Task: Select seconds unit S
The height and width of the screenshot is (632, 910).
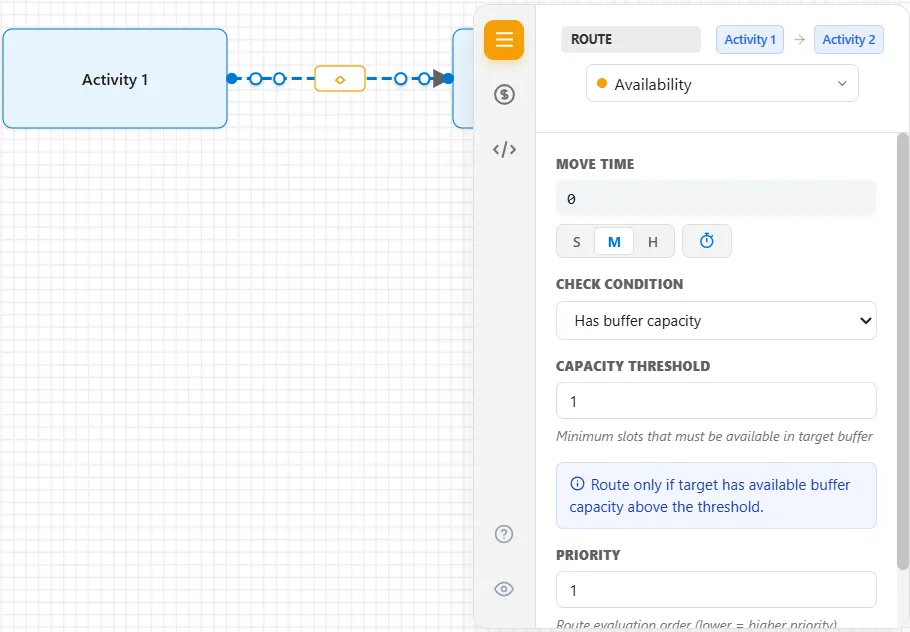Action: coord(576,241)
